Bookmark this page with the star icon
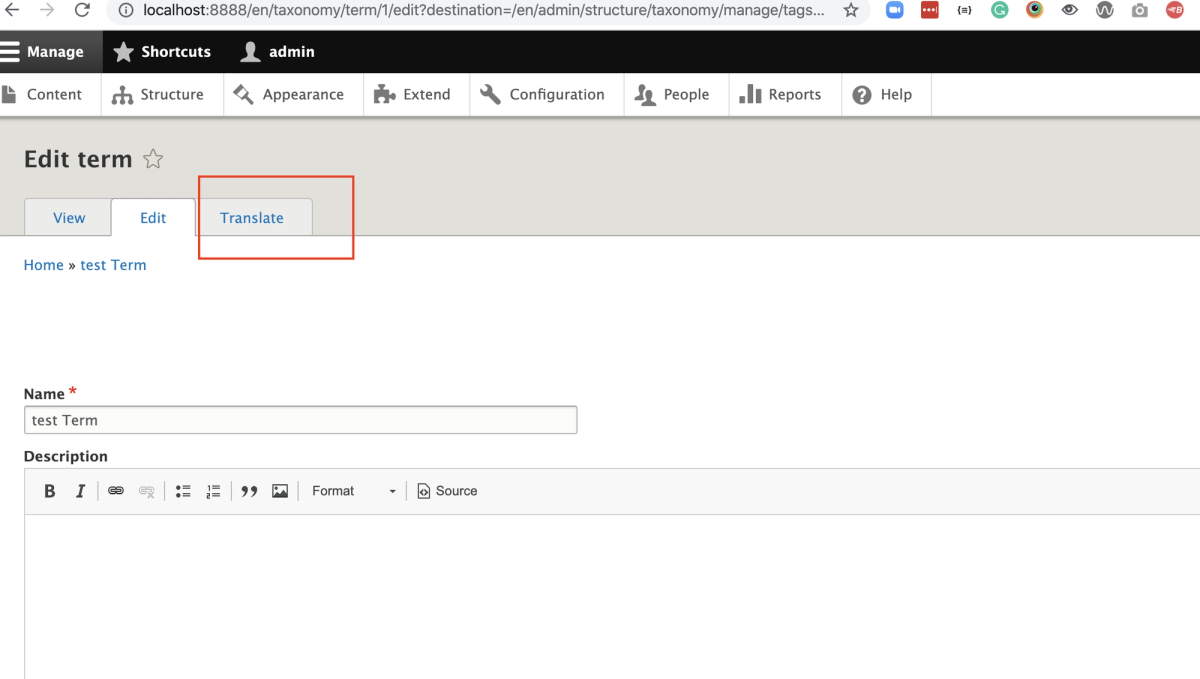Image resolution: width=1200 pixels, height=679 pixels. (851, 11)
